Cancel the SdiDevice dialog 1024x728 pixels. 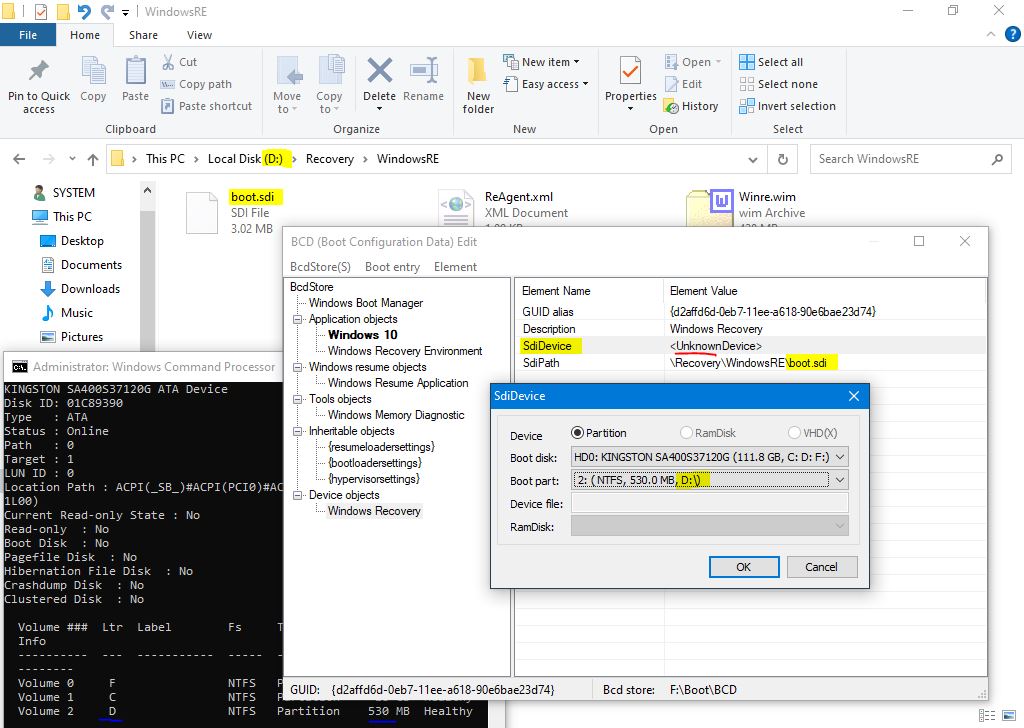(x=821, y=567)
